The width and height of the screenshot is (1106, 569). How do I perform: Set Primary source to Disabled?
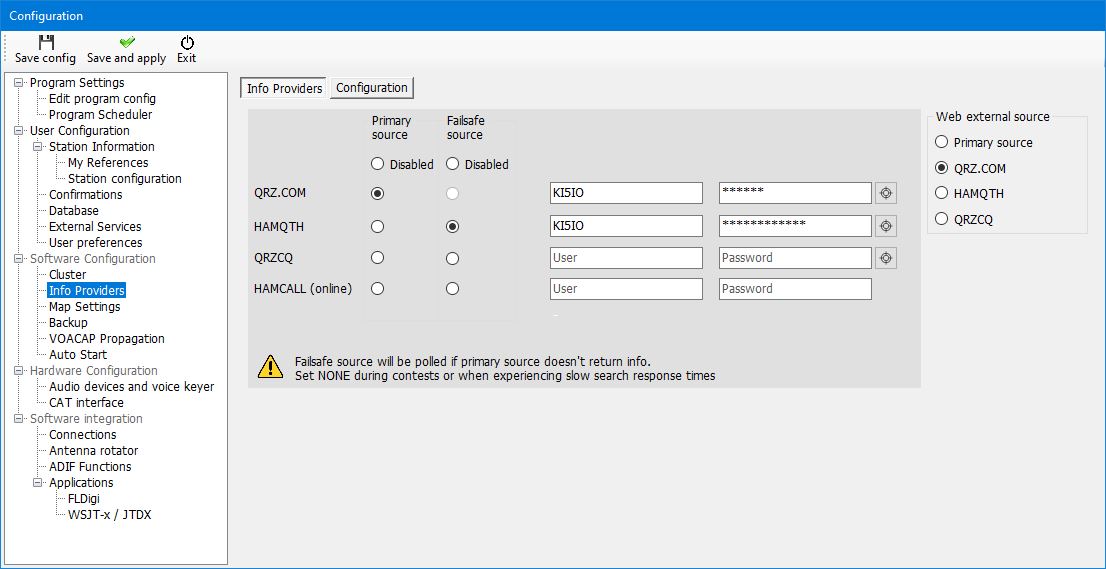377,164
